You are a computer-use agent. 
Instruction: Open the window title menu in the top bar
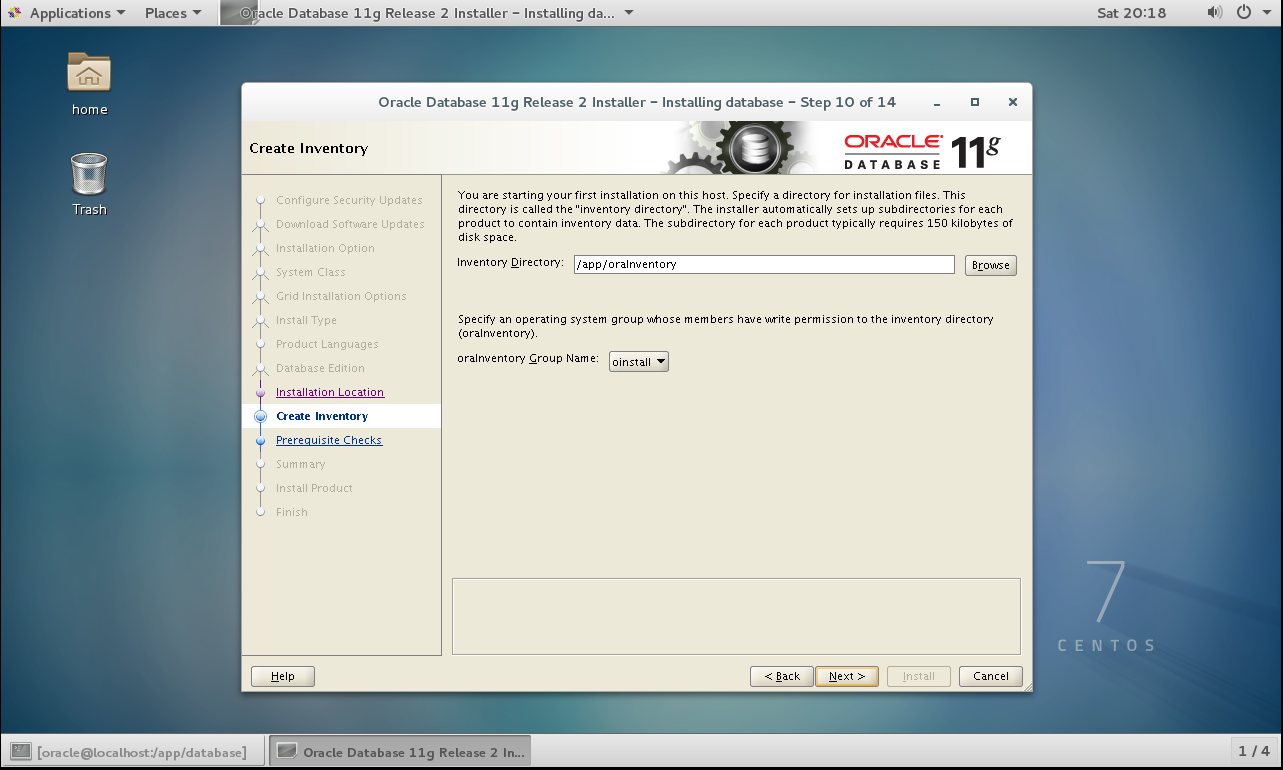pyautogui.click(x=430, y=13)
